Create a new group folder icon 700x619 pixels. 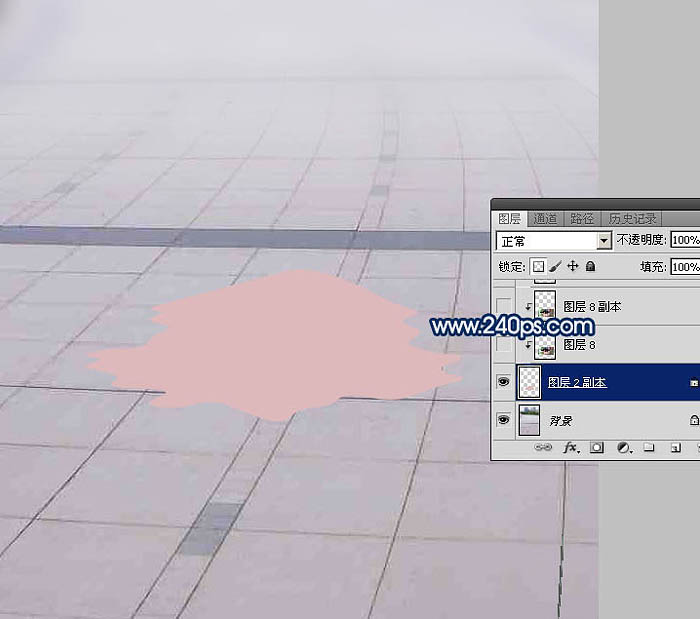click(649, 447)
